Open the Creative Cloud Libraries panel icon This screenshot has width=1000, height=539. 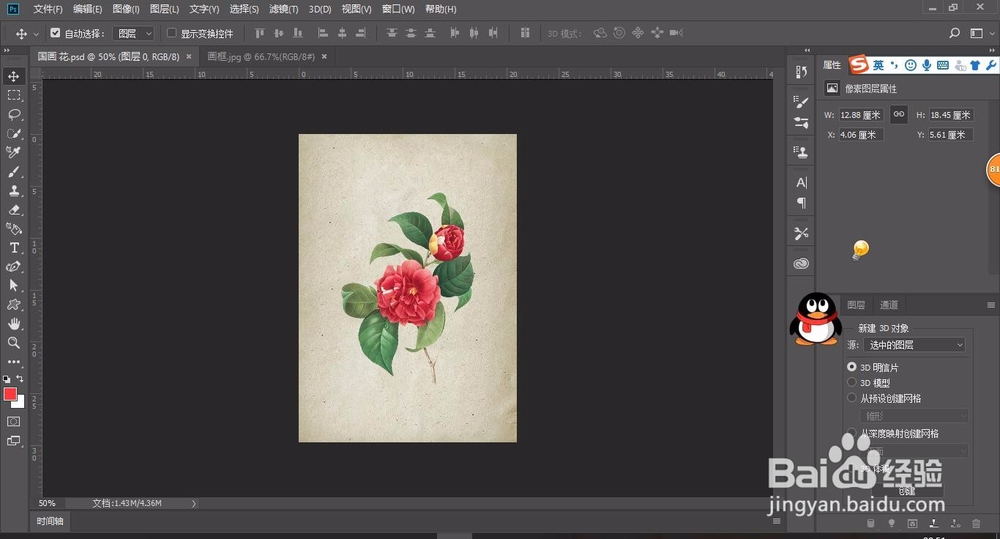point(802,263)
